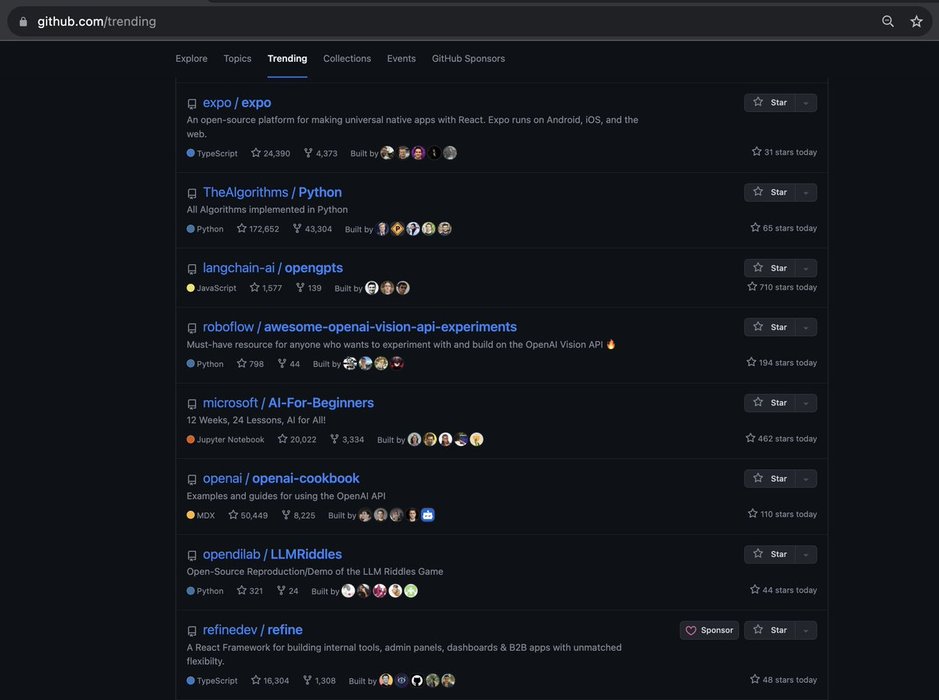Open opendilab / LLMRiddles repository
This screenshot has height=700, width=939.
click(x=272, y=554)
